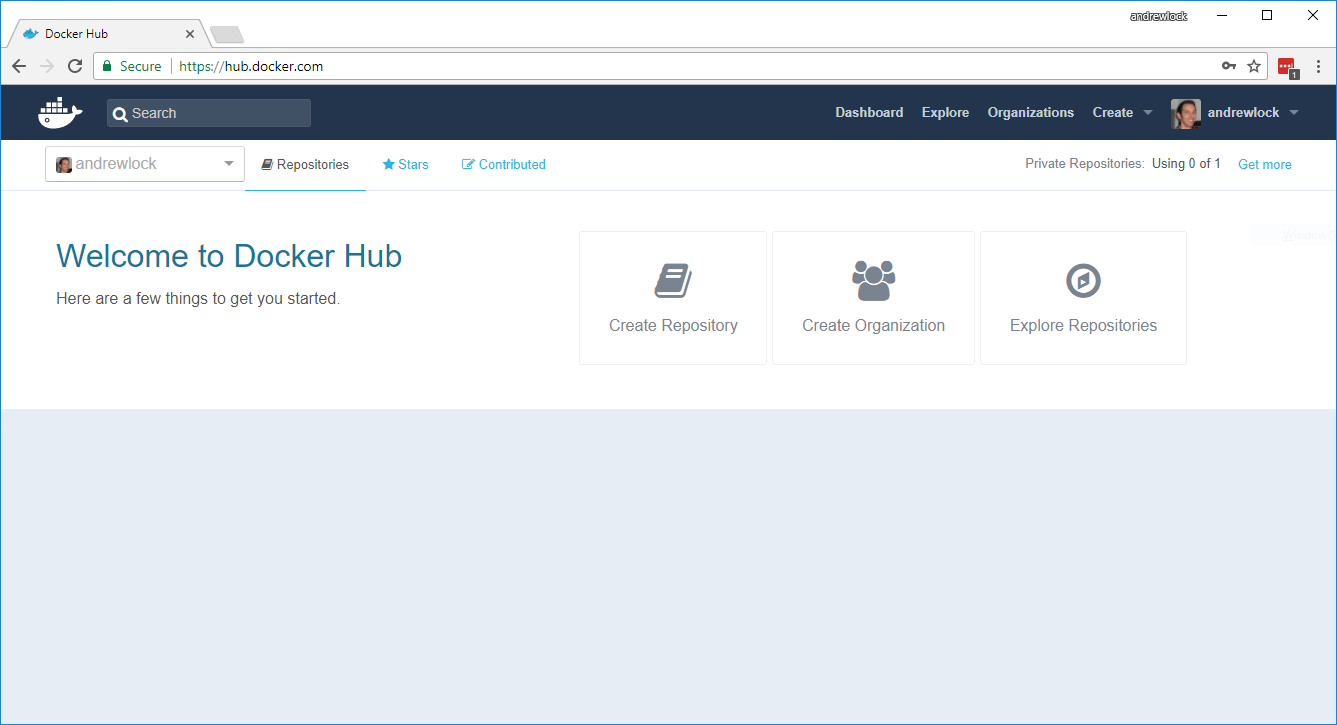The height and width of the screenshot is (725, 1337).
Task: Minimize the Chrome browser window
Action: click(1222, 15)
